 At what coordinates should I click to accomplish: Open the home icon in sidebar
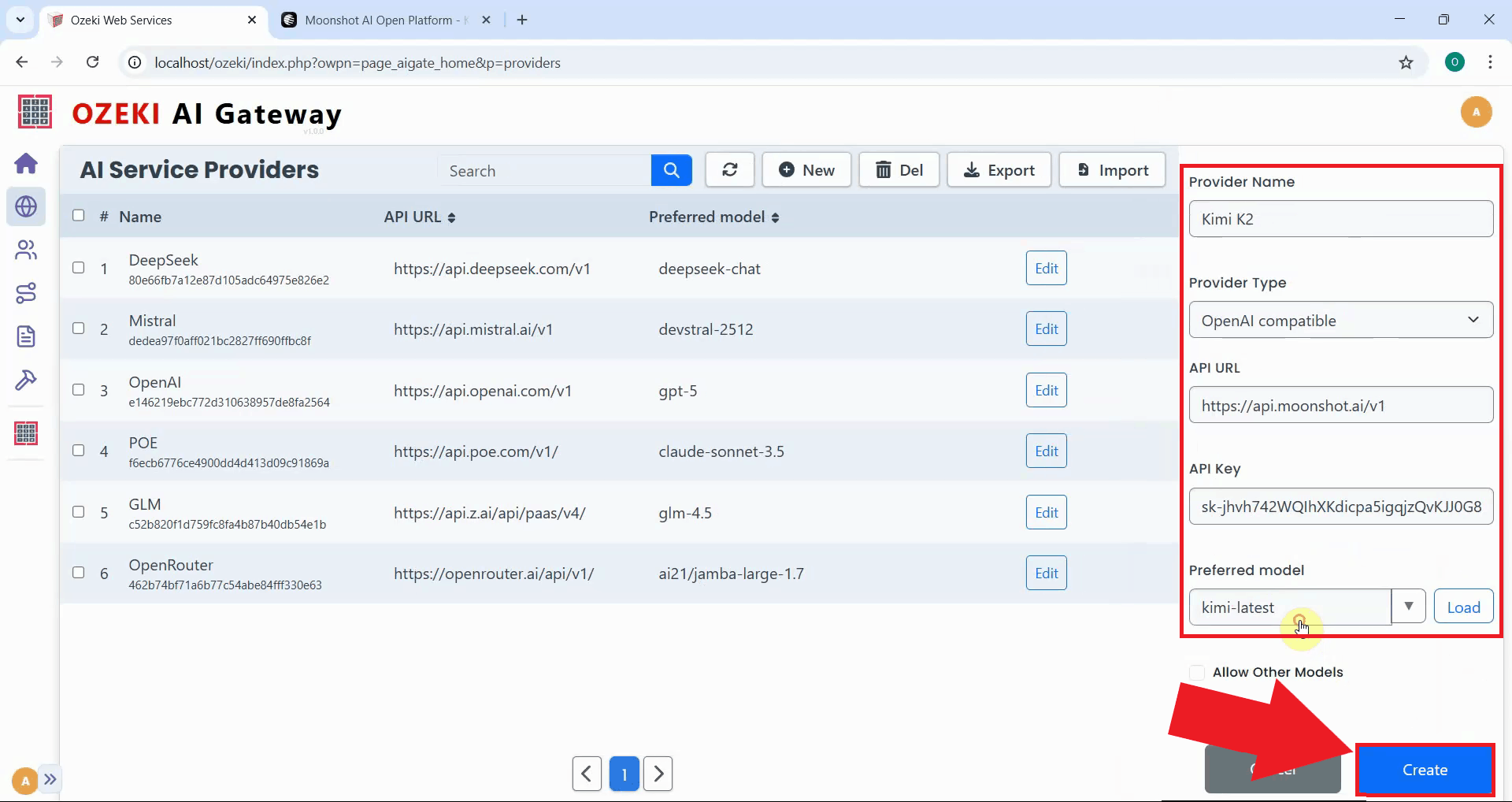pos(26,164)
